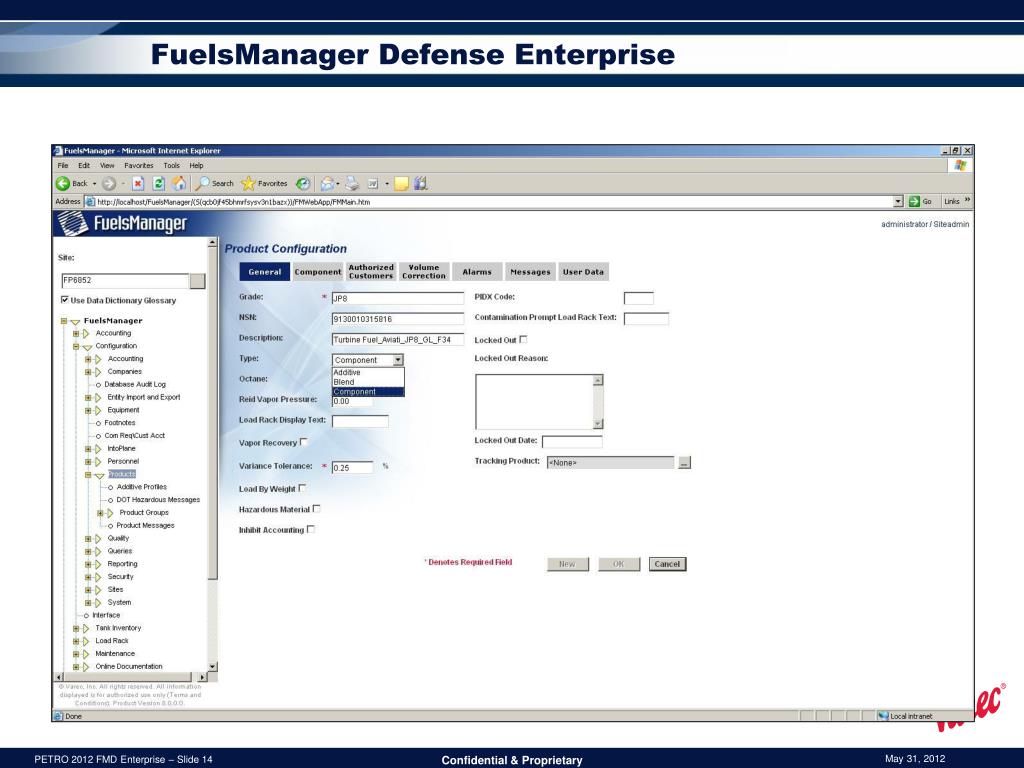This screenshot has width=1024, height=768.
Task: Go to the Home page icon
Action: click(x=179, y=184)
